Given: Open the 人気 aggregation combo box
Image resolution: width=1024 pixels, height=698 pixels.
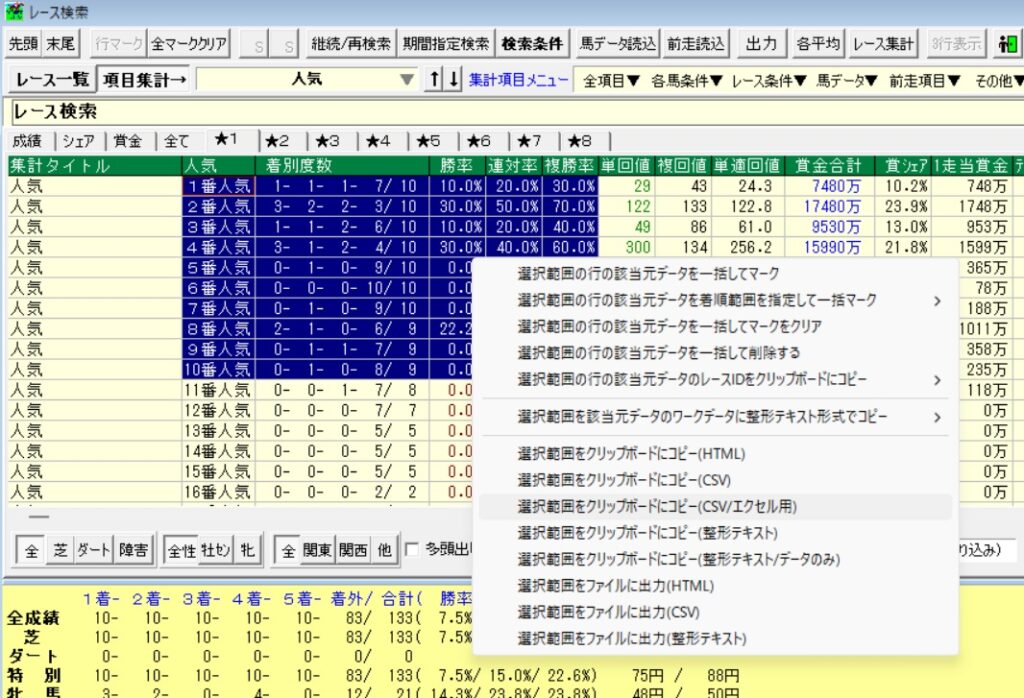Looking at the screenshot, I should [307, 80].
